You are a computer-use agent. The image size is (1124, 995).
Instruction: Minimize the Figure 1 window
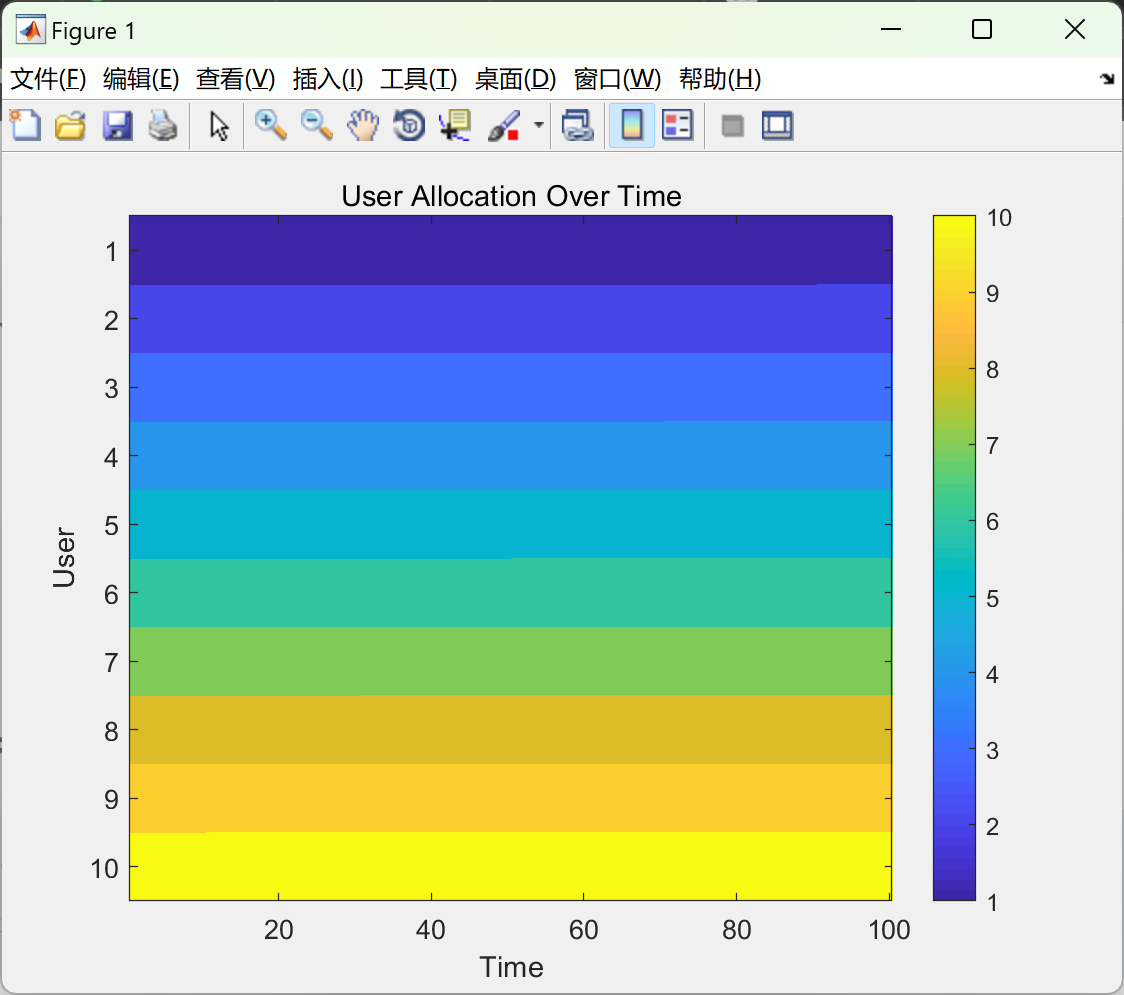[890, 29]
